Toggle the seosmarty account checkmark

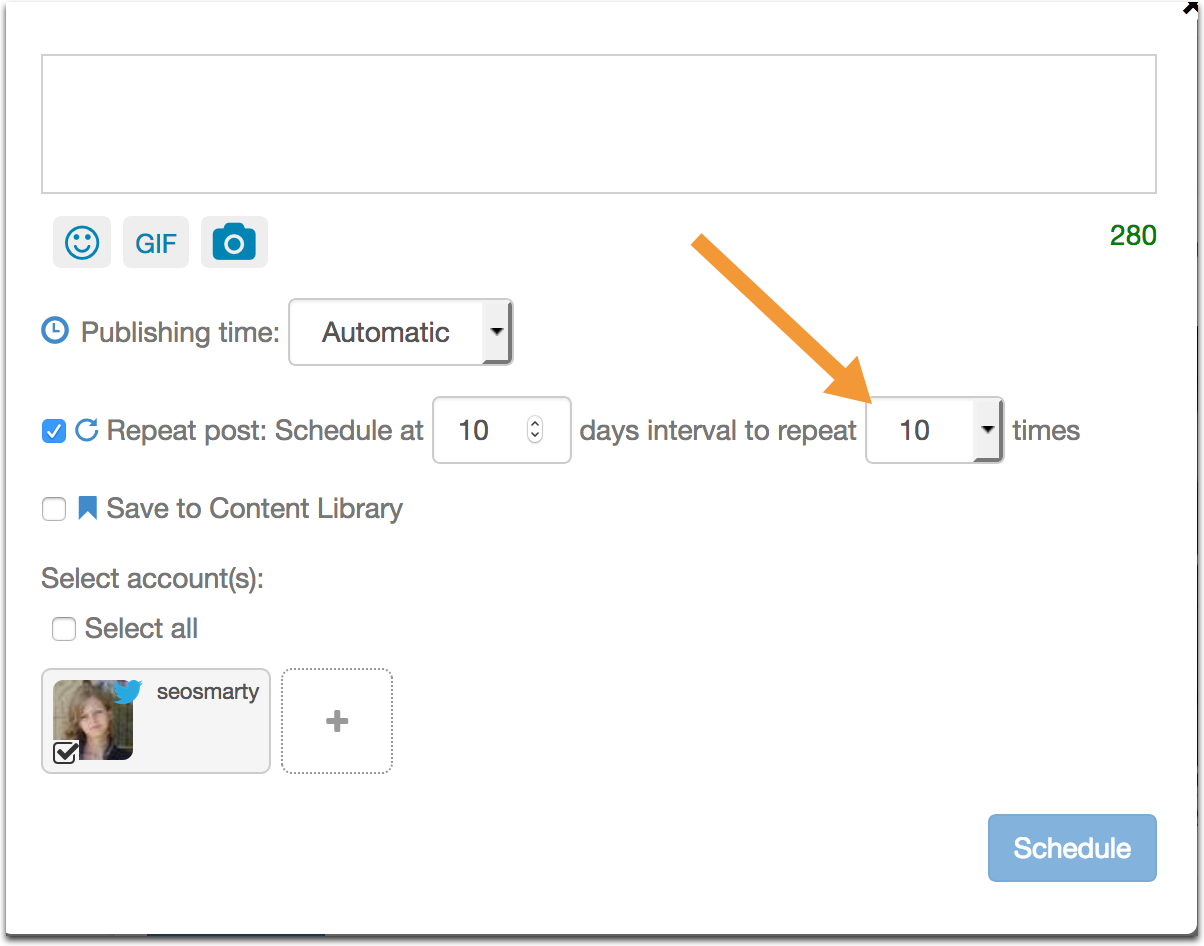tap(66, 752)
